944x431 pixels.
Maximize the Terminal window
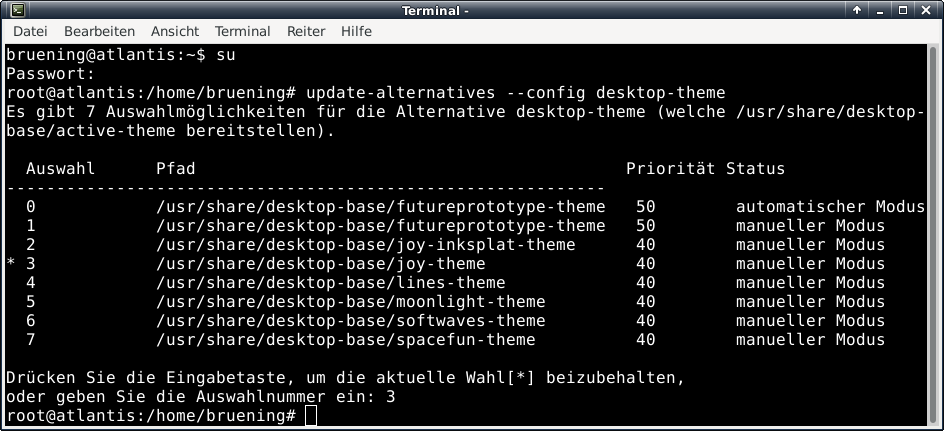[902, 11]
